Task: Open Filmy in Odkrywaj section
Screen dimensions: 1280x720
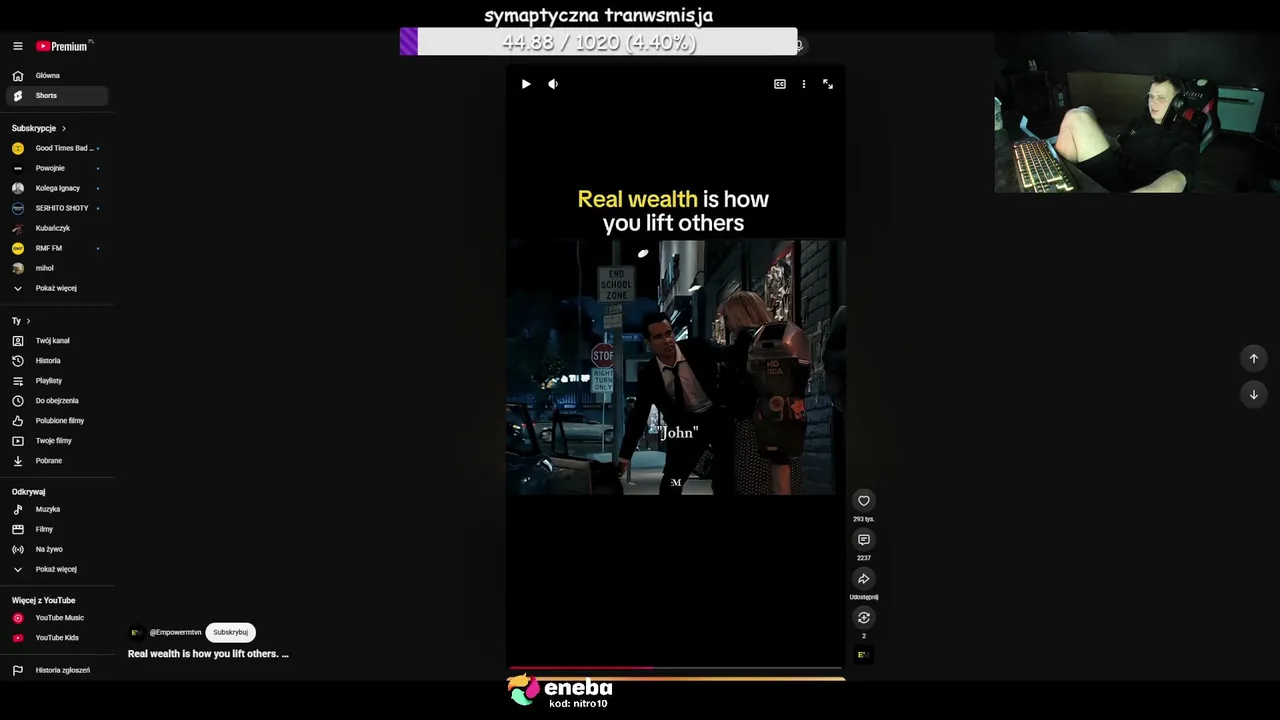Action: [57, 529]
